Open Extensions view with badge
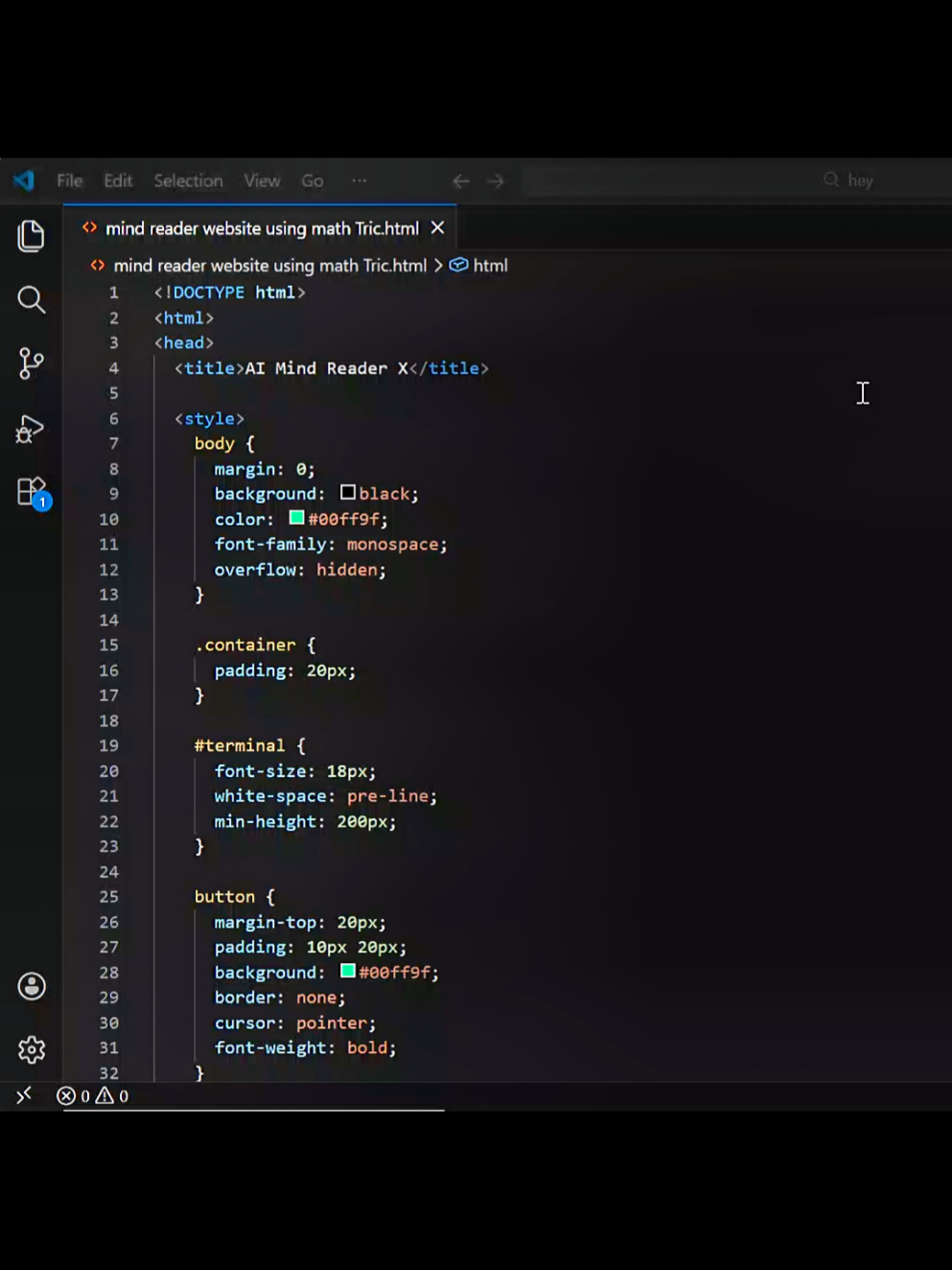This screenshot has width=952, height=1270. (x=33, y=493)
